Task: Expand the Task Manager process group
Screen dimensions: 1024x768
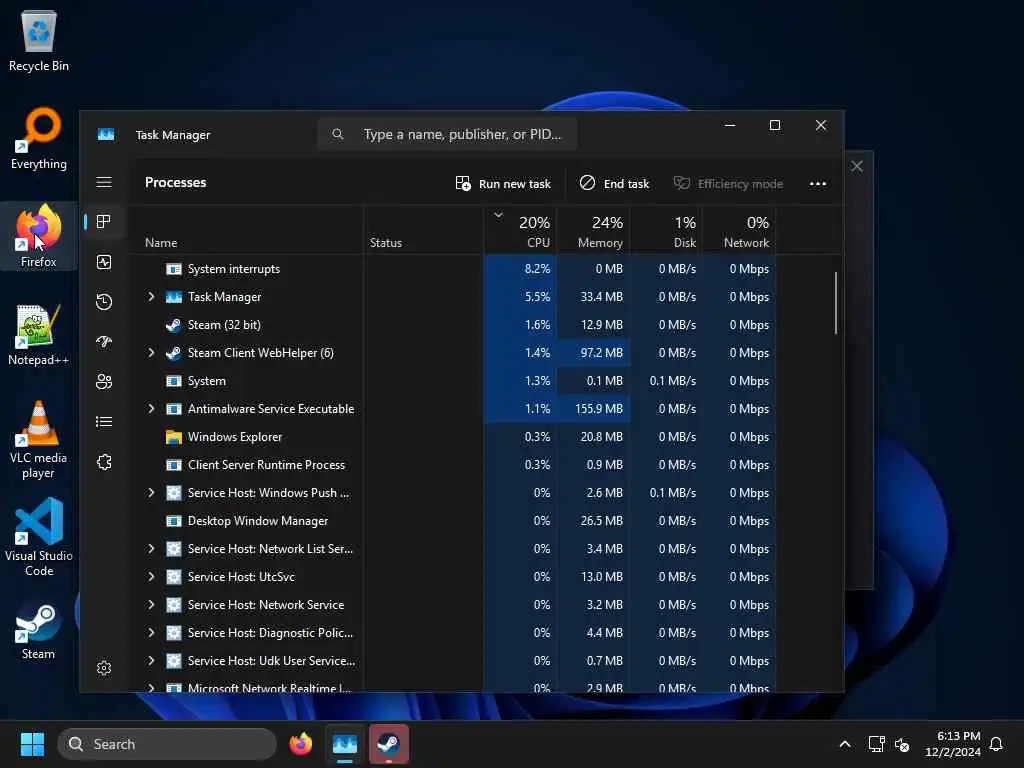Action: [152, 296]
